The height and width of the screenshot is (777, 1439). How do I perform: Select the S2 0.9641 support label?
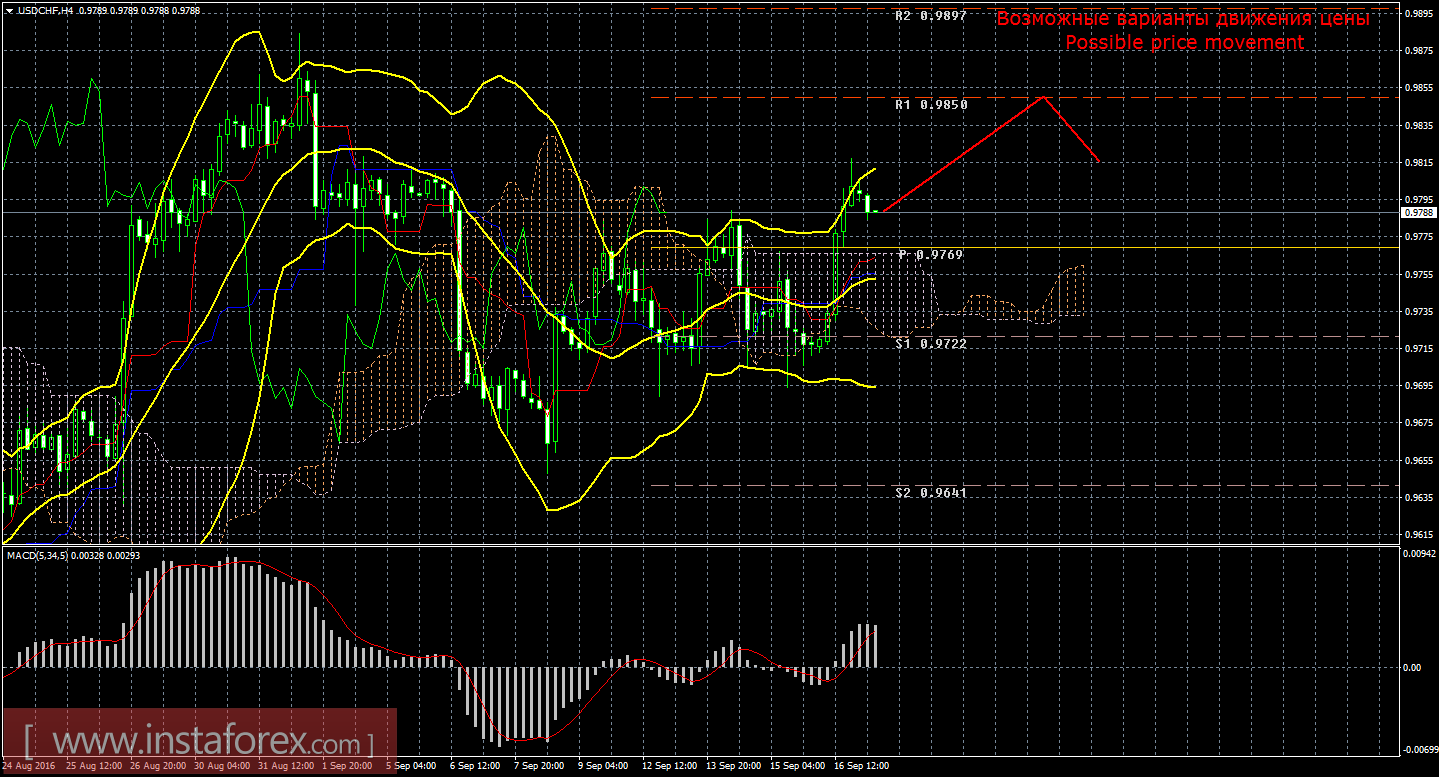click(x=930, y=493)
